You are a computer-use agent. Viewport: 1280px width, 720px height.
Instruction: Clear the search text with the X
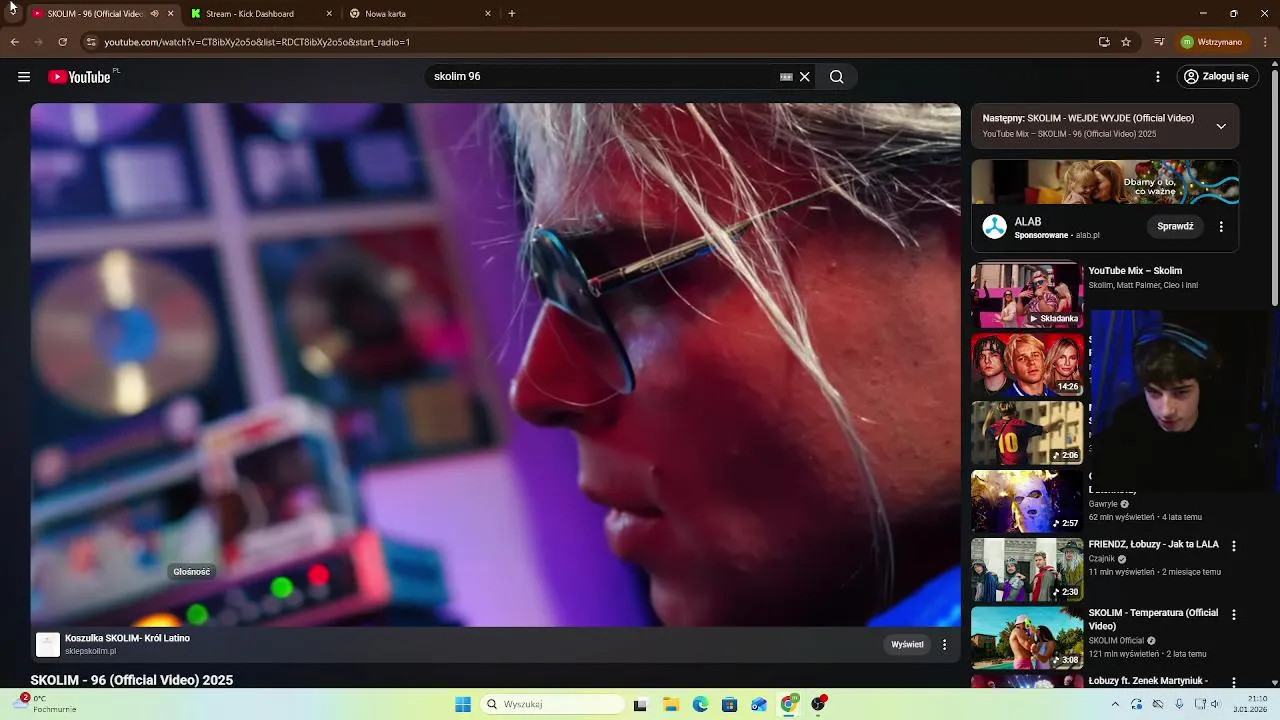point(804,77)
